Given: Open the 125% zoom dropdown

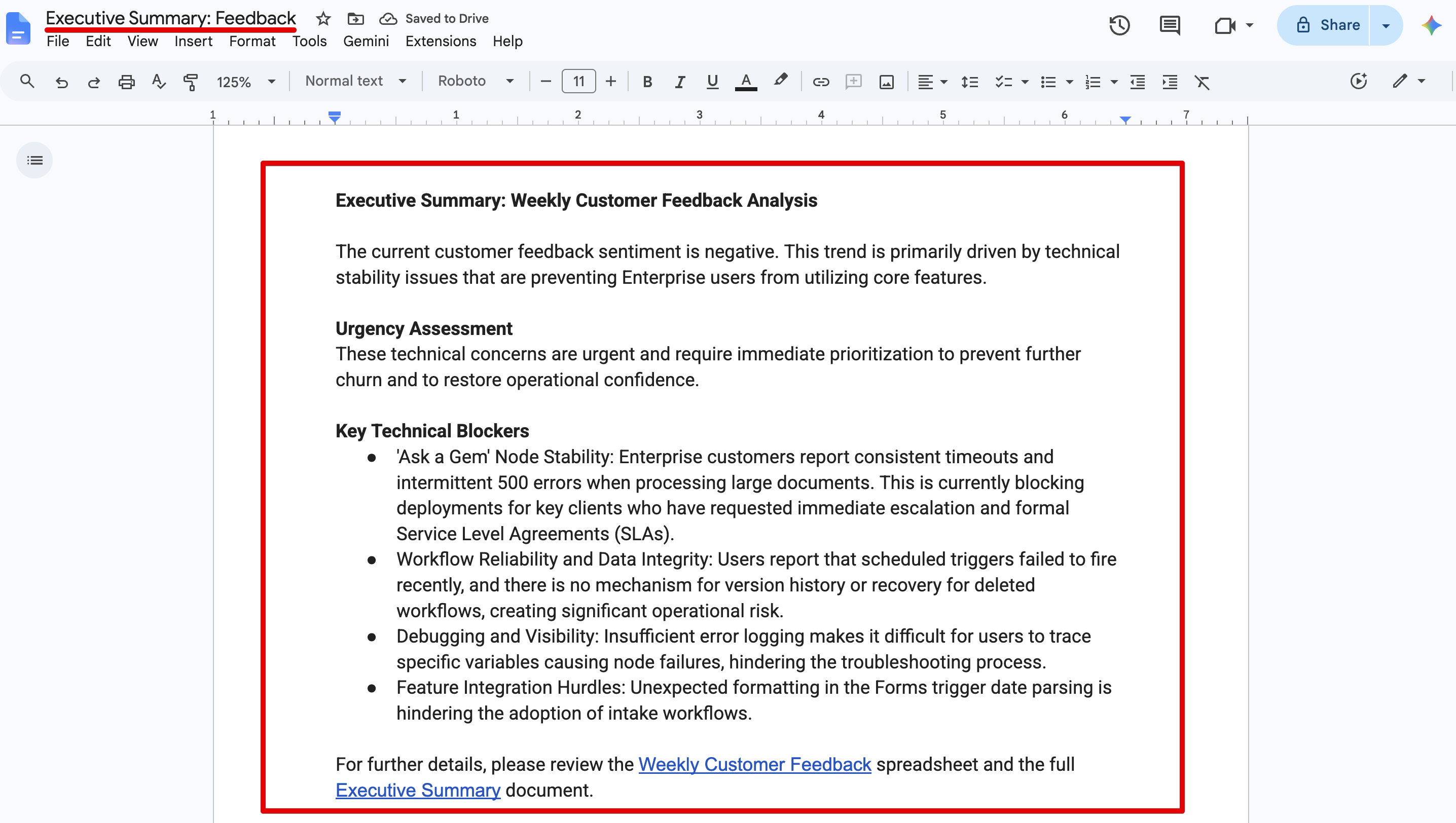Looking at the screenshot, I should click(x=246, y=82).
